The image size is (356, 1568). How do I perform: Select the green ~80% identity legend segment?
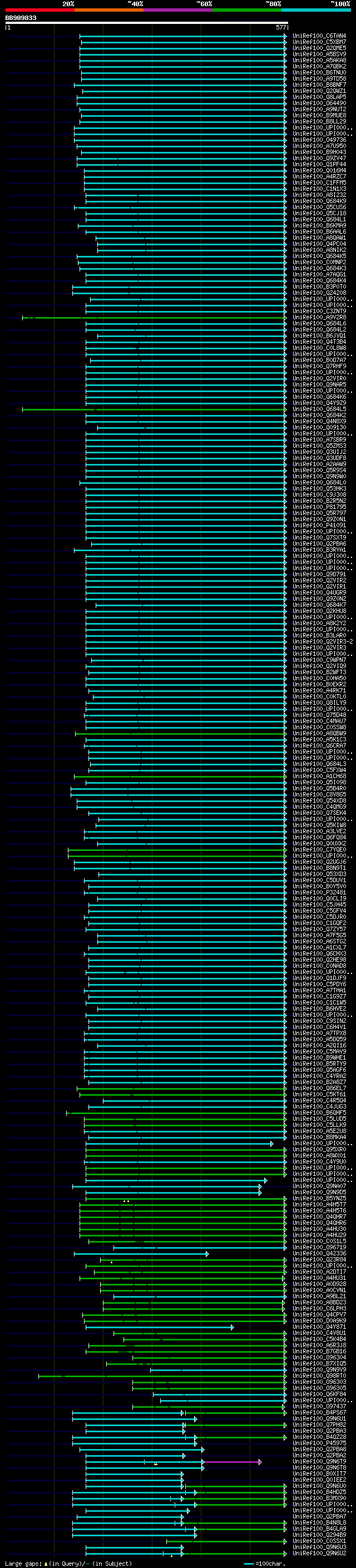click(x=247, y=10)
